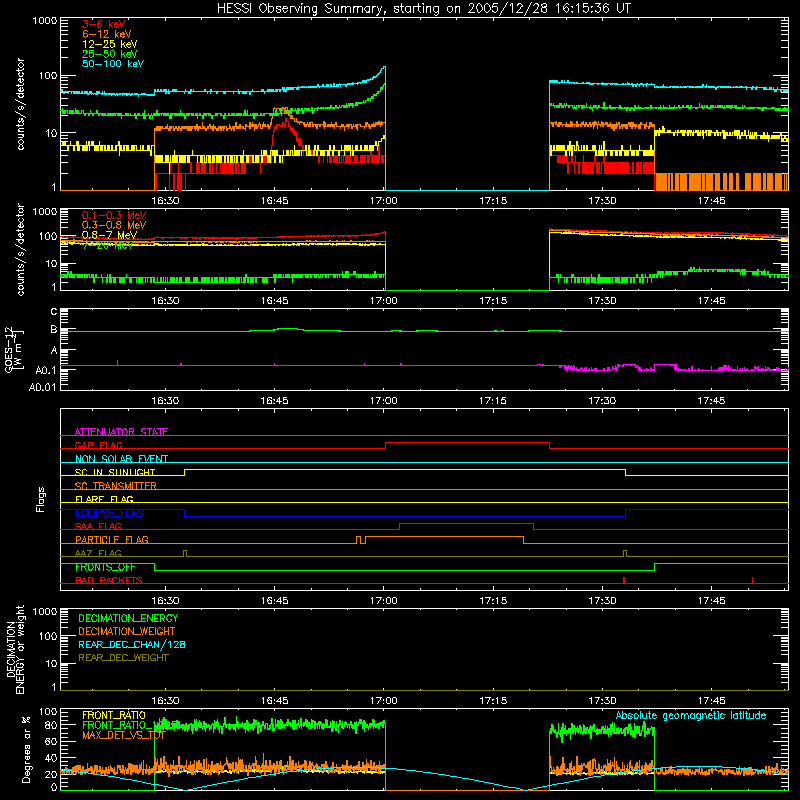Select the ECLIPSE_FLAG label
800x800 pixels.
tap(109, 513)
